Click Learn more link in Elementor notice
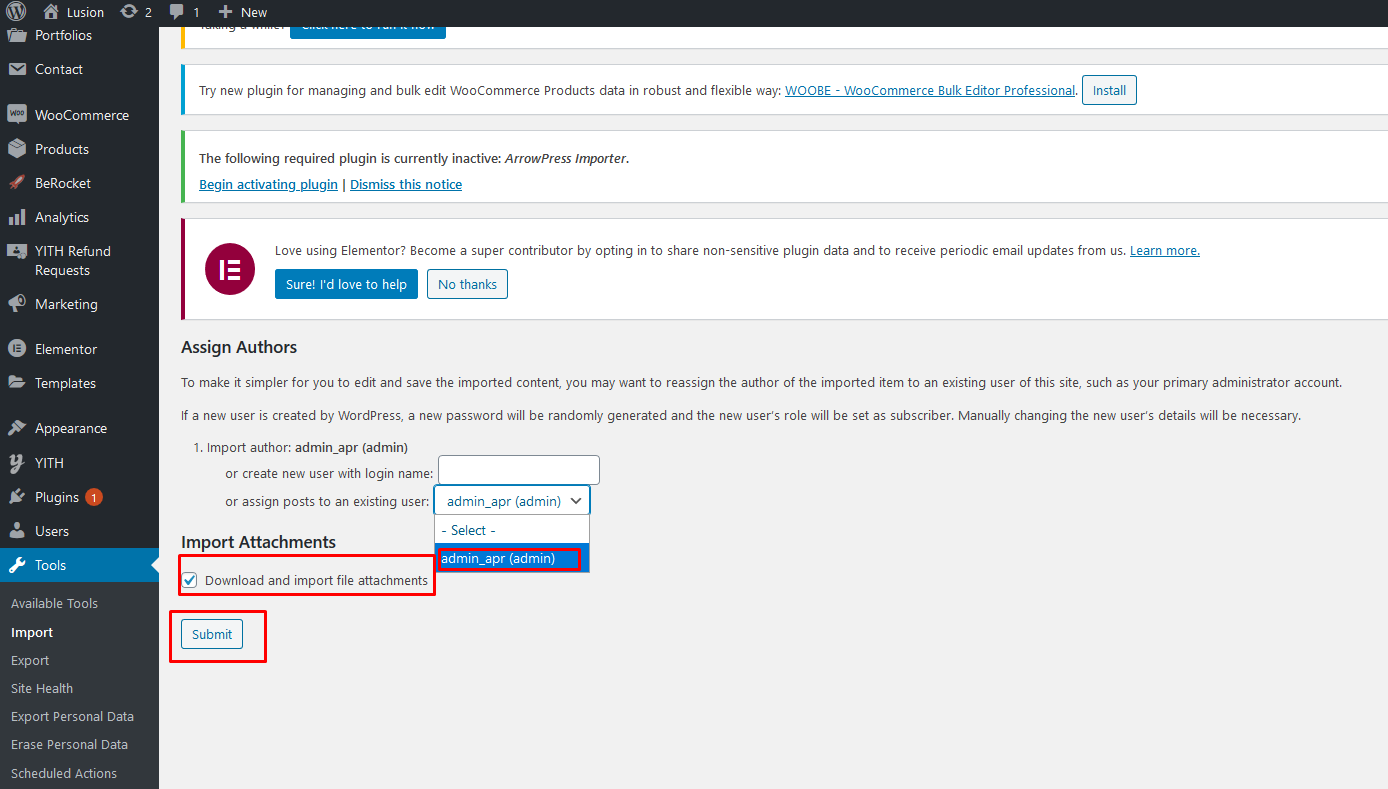The image size is (1388, 789). click(1165, 250)
